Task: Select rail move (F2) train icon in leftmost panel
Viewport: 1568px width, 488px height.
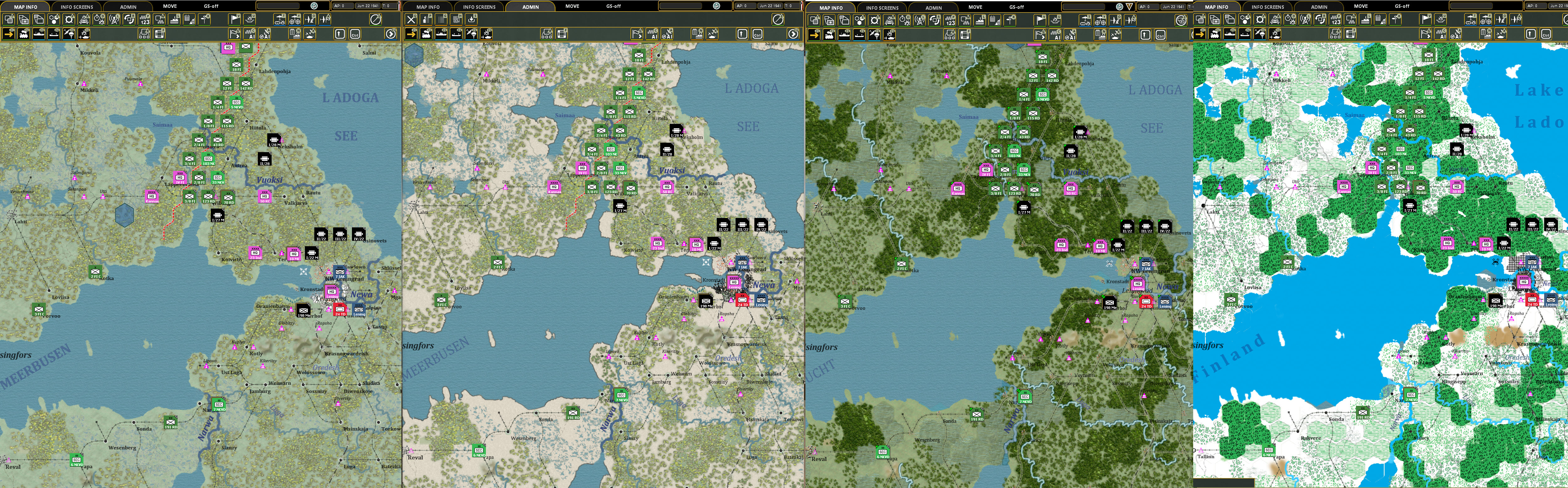Action: point(24,34)
